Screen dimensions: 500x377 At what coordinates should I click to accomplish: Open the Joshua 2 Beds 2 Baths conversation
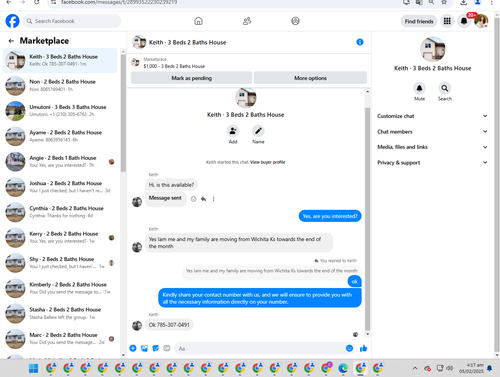(60, 187)
